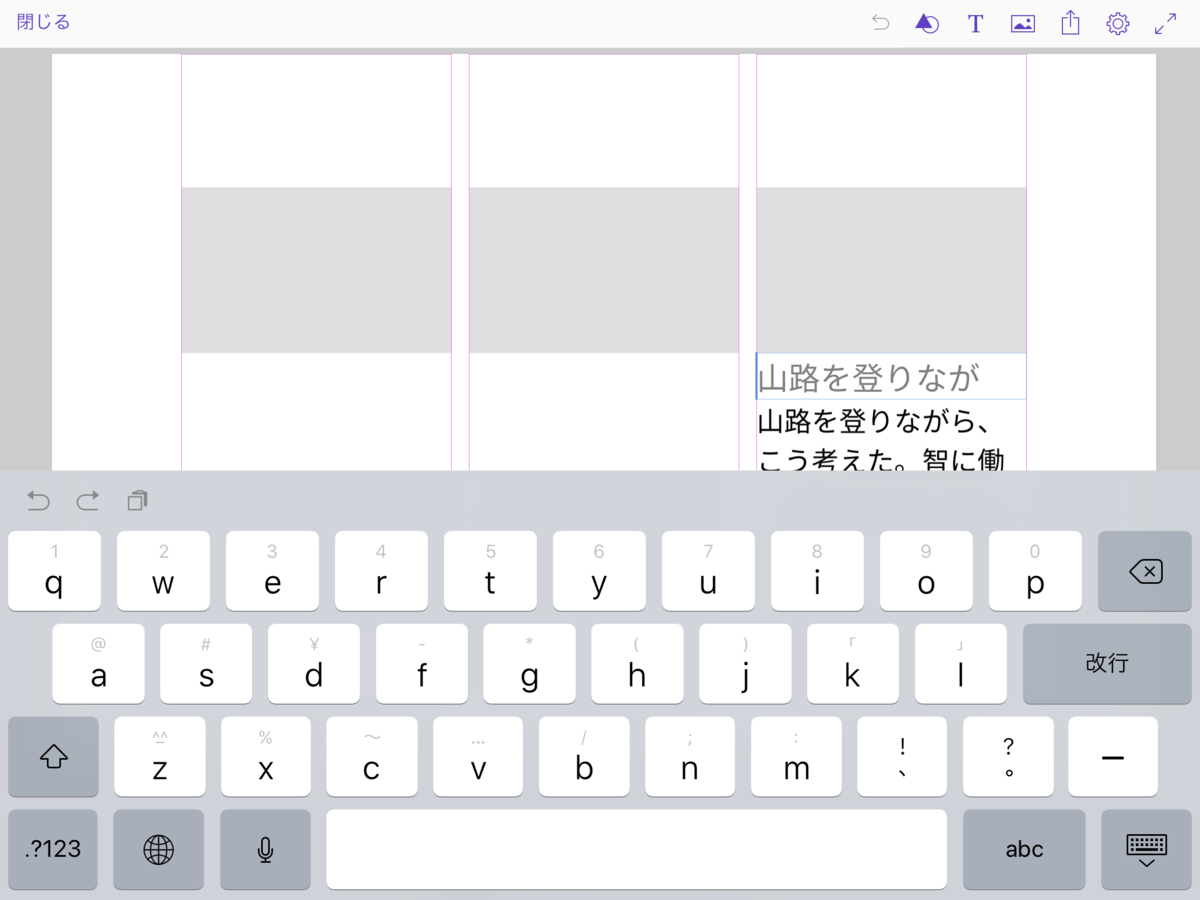Image resolution: width=1200 pixels, height=900 pixels.
Task: Select the text tool (T) icon
Action: pyautogui.click(x=975, y=22)
